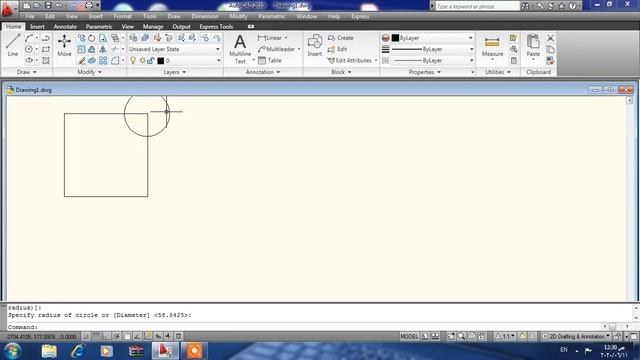The image size is (640, 360).
Task: Click the Scale tool icon in Modify panel
Action: (x=81, y=49)
